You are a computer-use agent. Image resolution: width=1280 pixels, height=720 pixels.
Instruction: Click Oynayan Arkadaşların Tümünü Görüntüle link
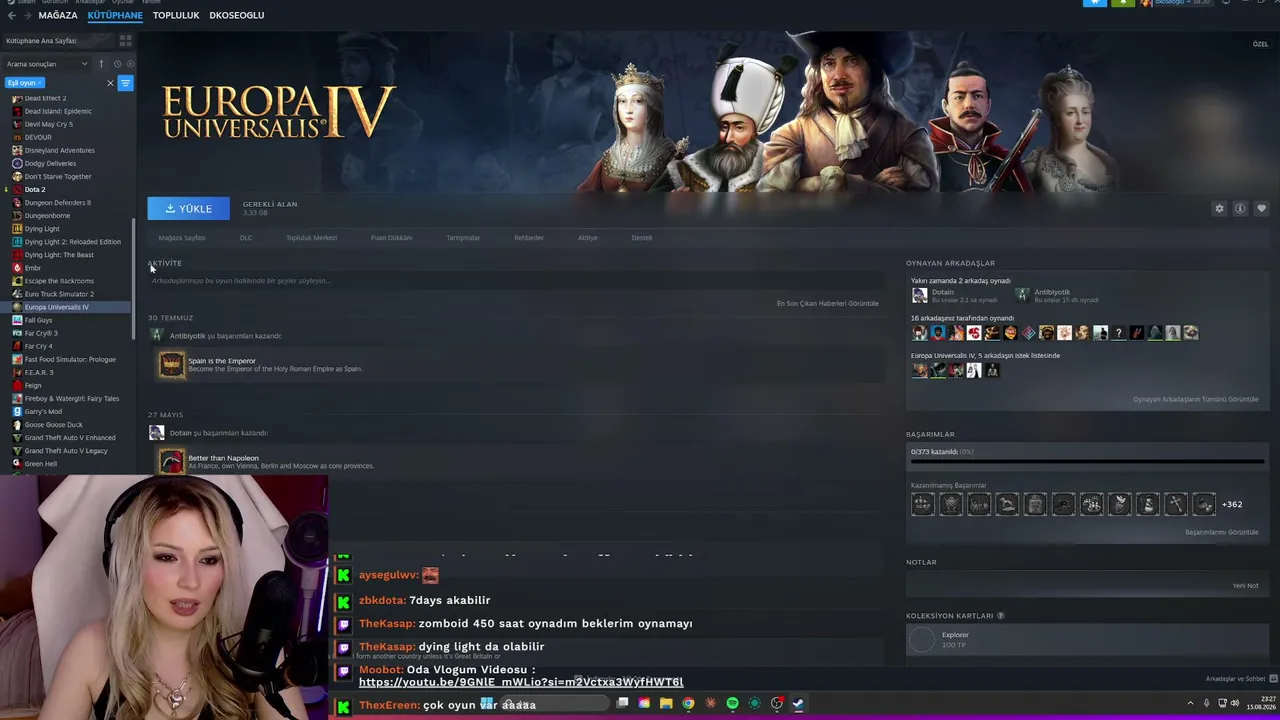point(1195,399)
